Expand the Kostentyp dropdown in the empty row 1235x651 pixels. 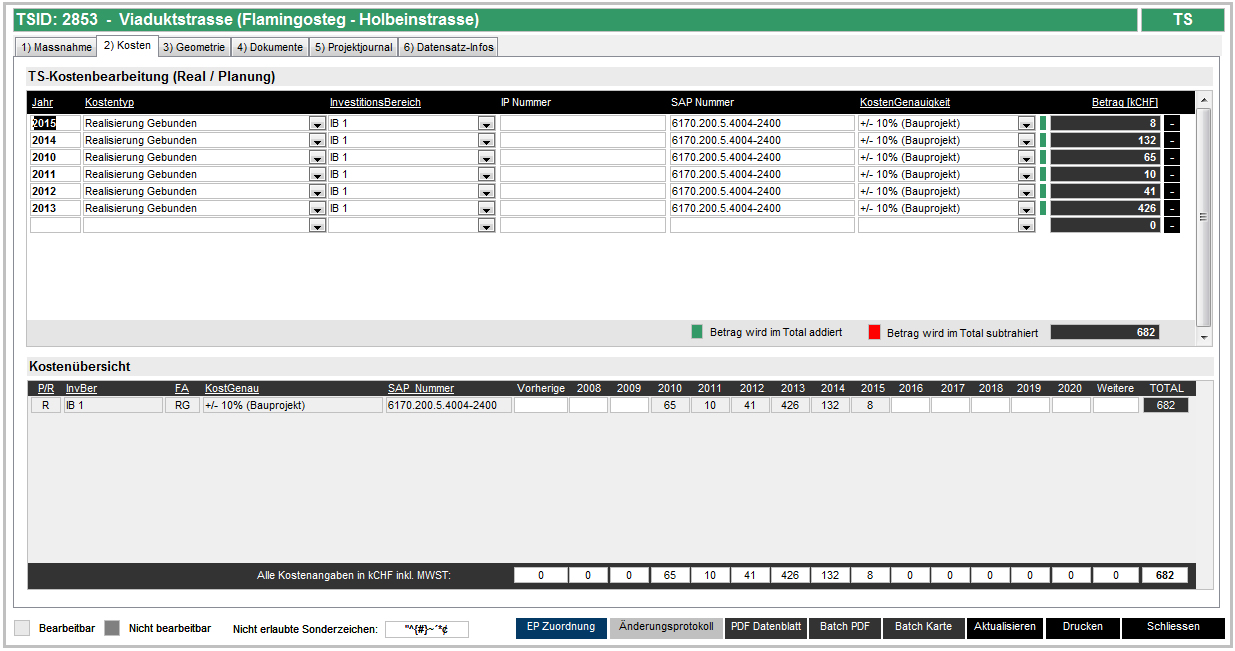[317, 226]
